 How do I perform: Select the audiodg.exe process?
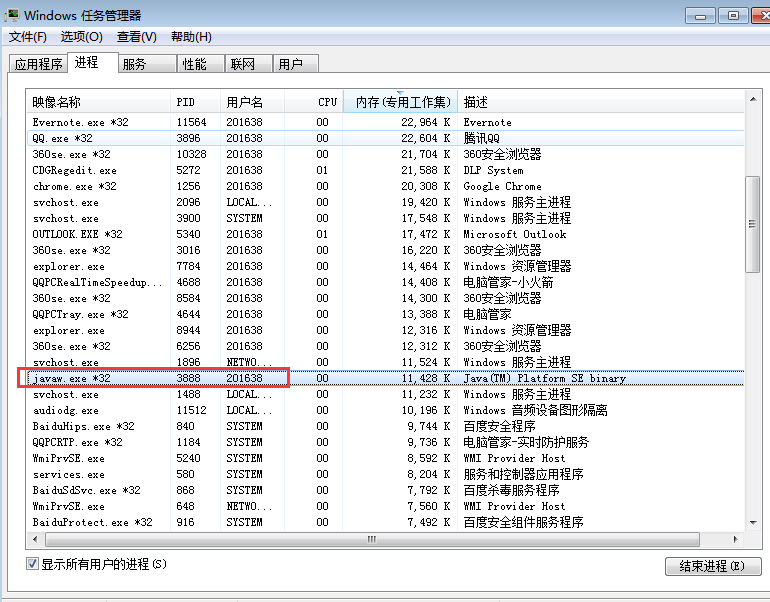(385, 410)
